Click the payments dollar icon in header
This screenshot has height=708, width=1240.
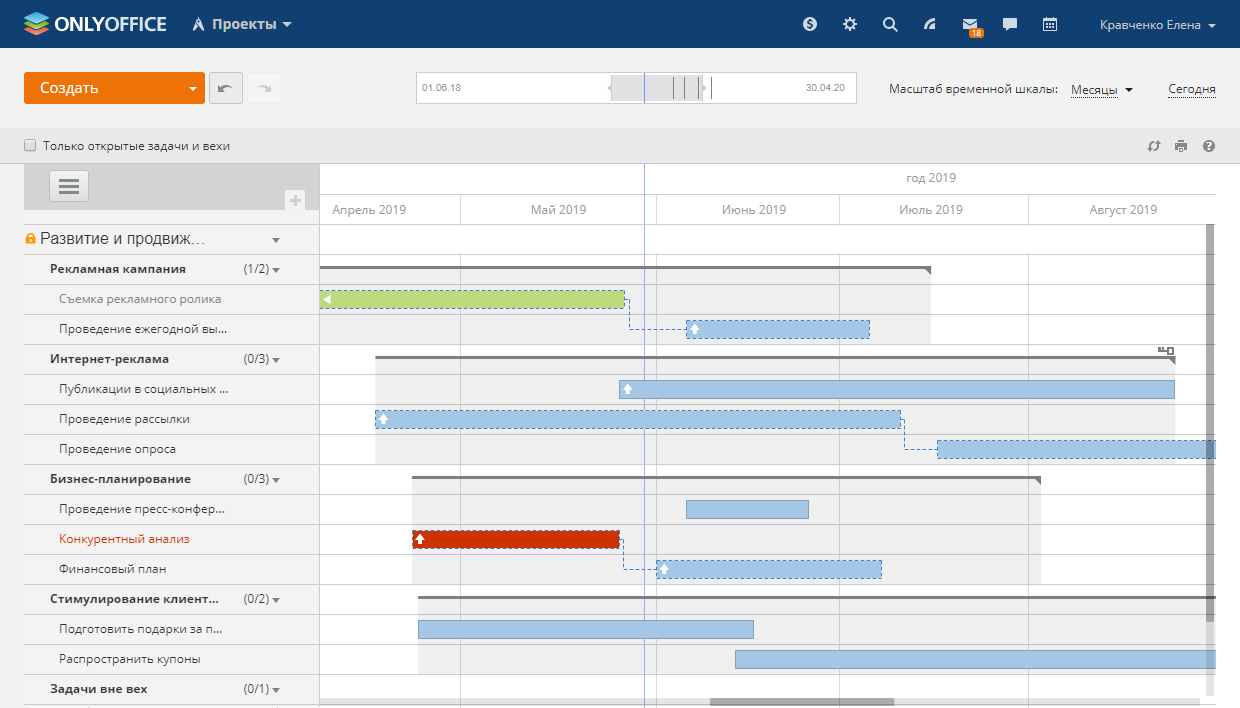click(810, 24)
